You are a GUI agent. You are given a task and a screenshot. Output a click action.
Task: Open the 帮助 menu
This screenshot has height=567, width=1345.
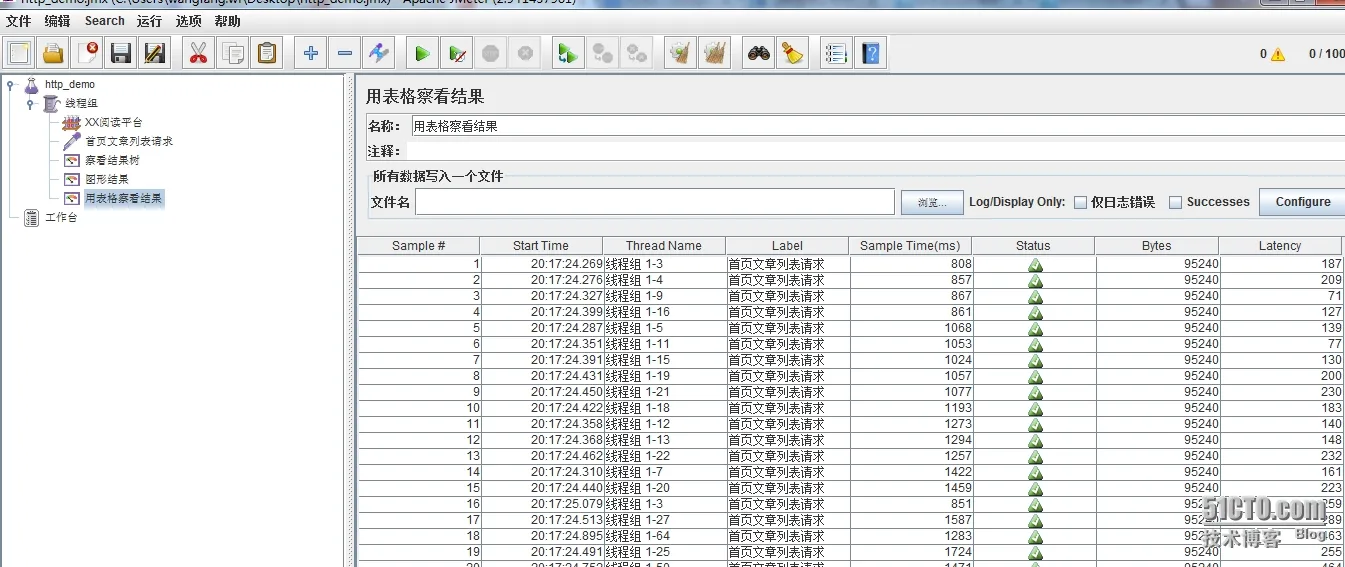[227, 21]
